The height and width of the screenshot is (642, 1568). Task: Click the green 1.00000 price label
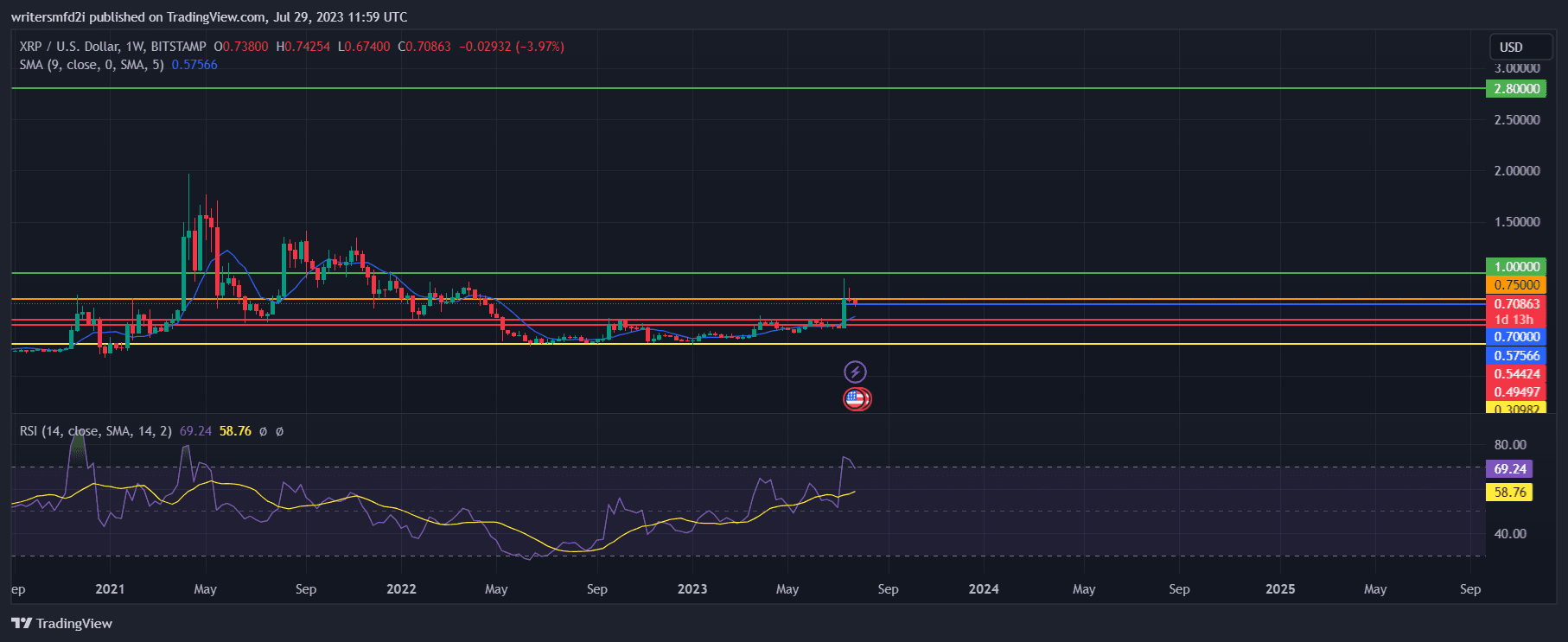1516,267
